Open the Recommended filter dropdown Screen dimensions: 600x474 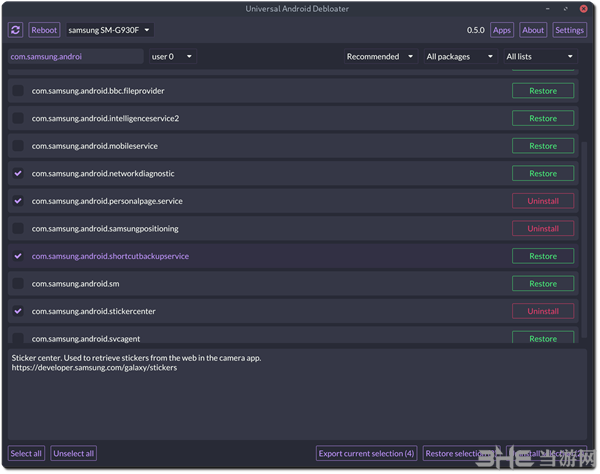pos(380,57)
